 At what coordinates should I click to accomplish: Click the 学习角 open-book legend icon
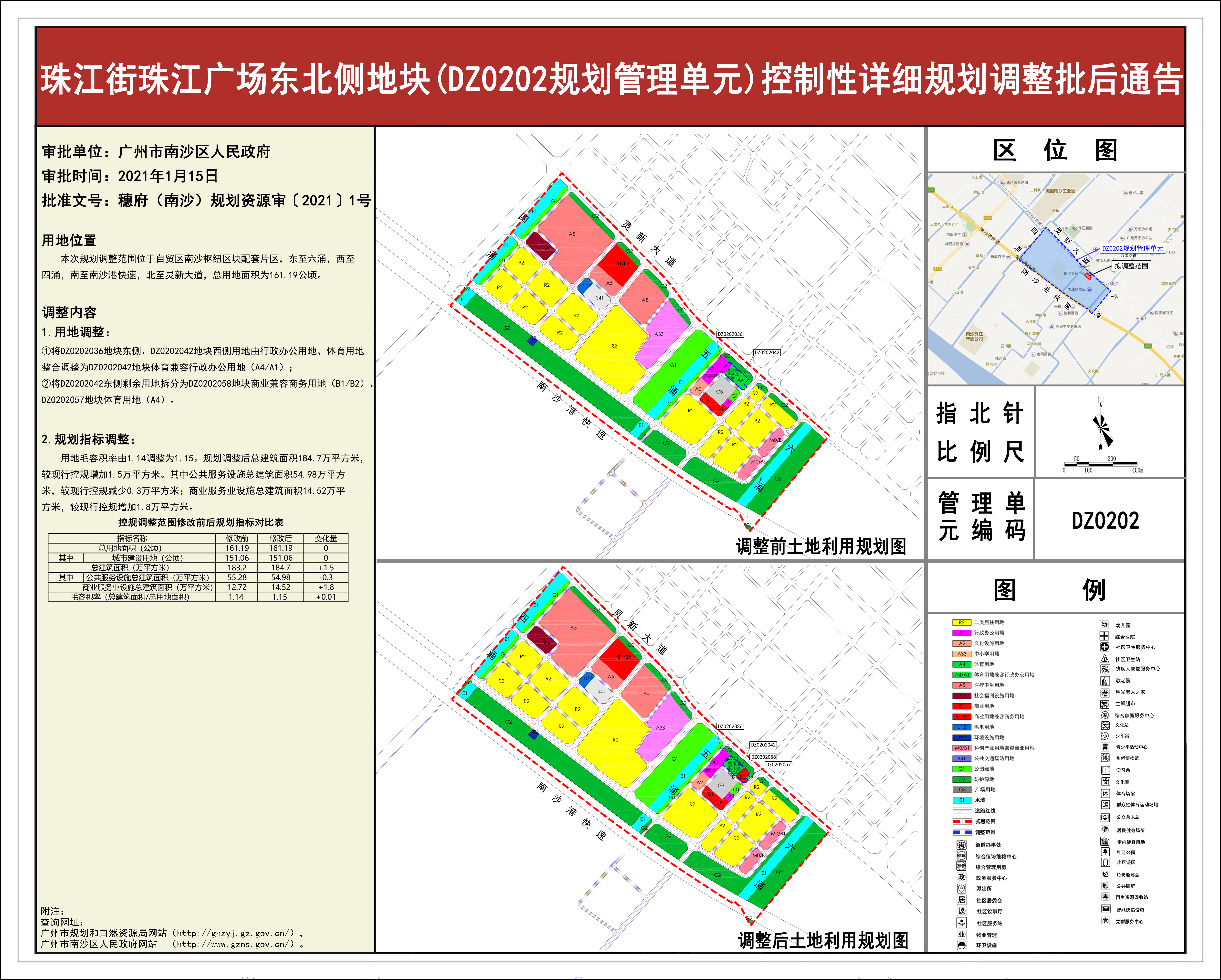pyautogui.click(x=1105, y=770)
